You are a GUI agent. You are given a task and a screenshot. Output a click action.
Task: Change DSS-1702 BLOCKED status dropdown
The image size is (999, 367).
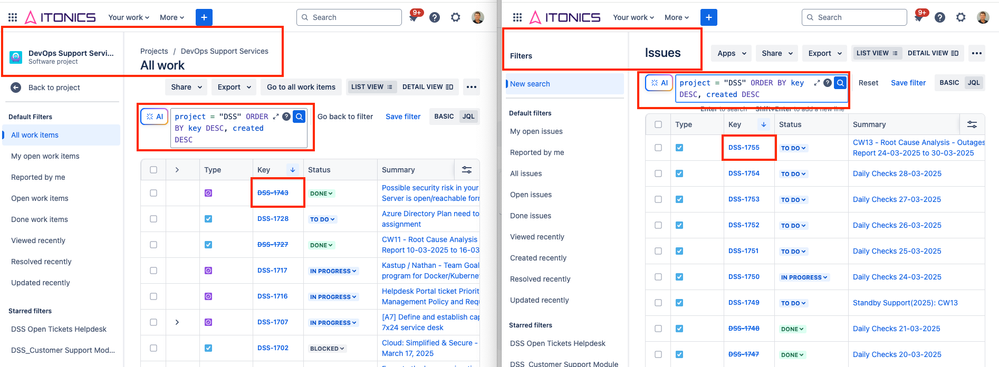327,349
